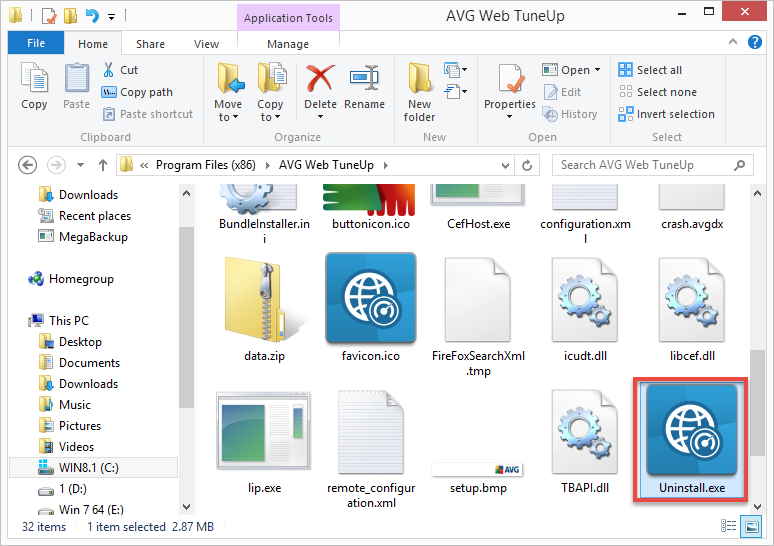Open Homegroup in navigation pane
This screenshot has width=774, height=546.
pos(72,279)
